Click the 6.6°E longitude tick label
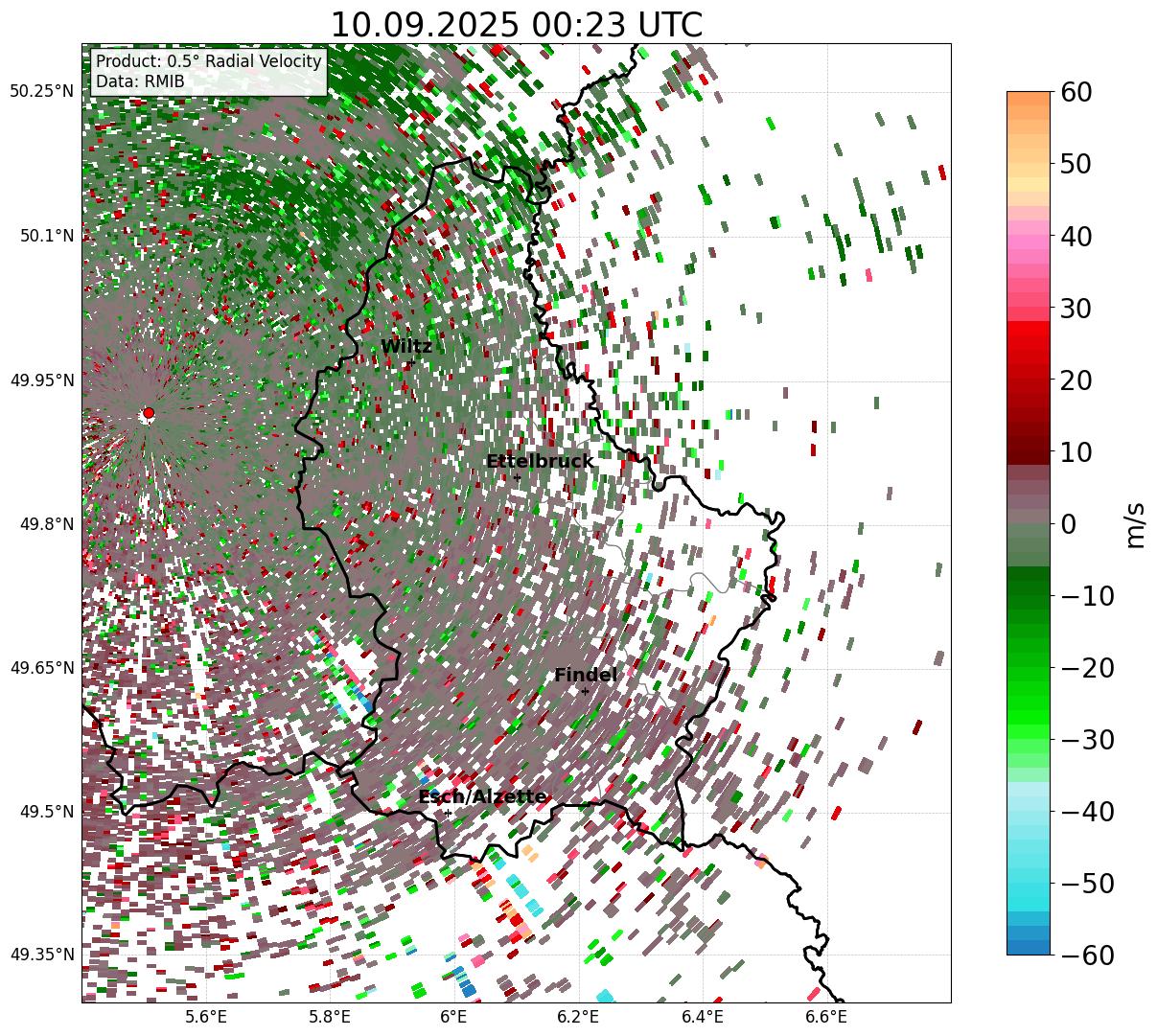 826,1017
